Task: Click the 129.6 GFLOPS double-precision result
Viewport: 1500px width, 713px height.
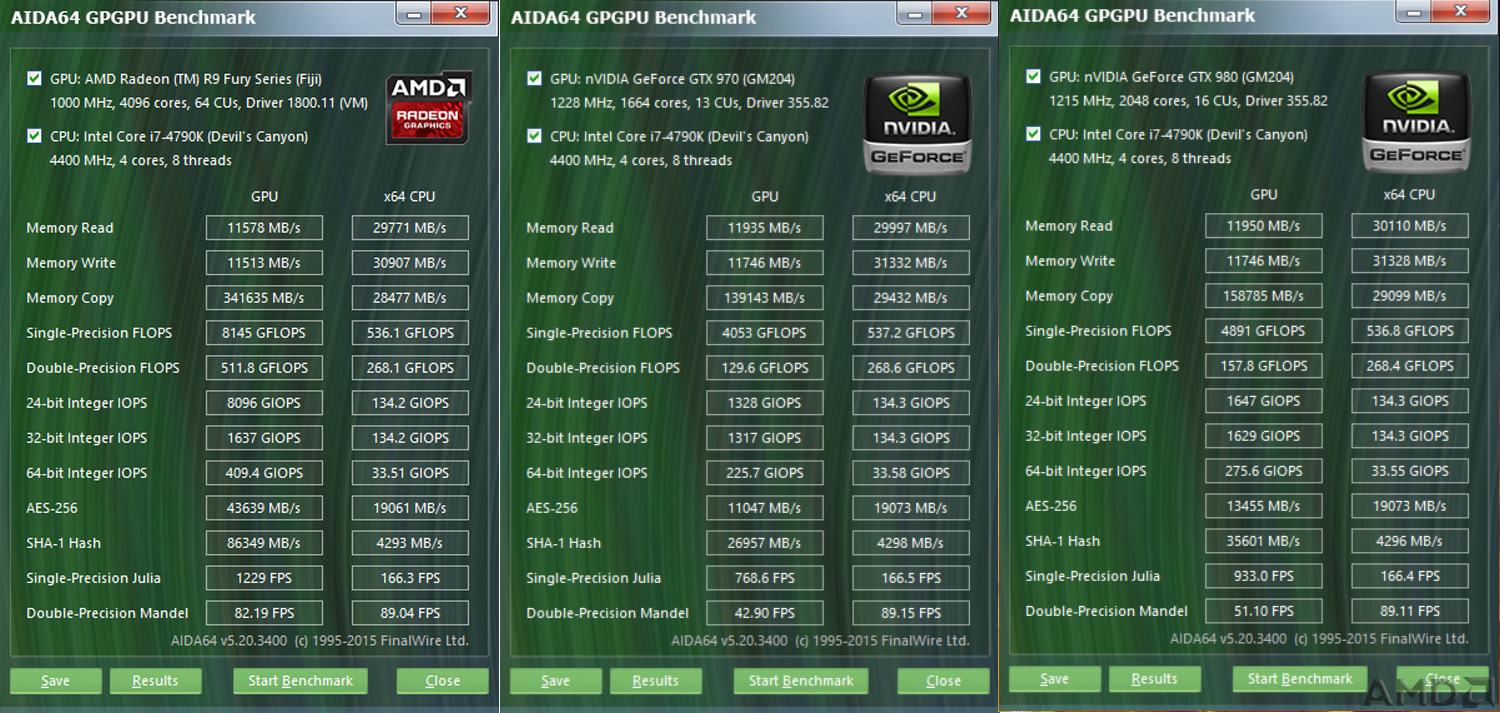Action: (765, 368)
